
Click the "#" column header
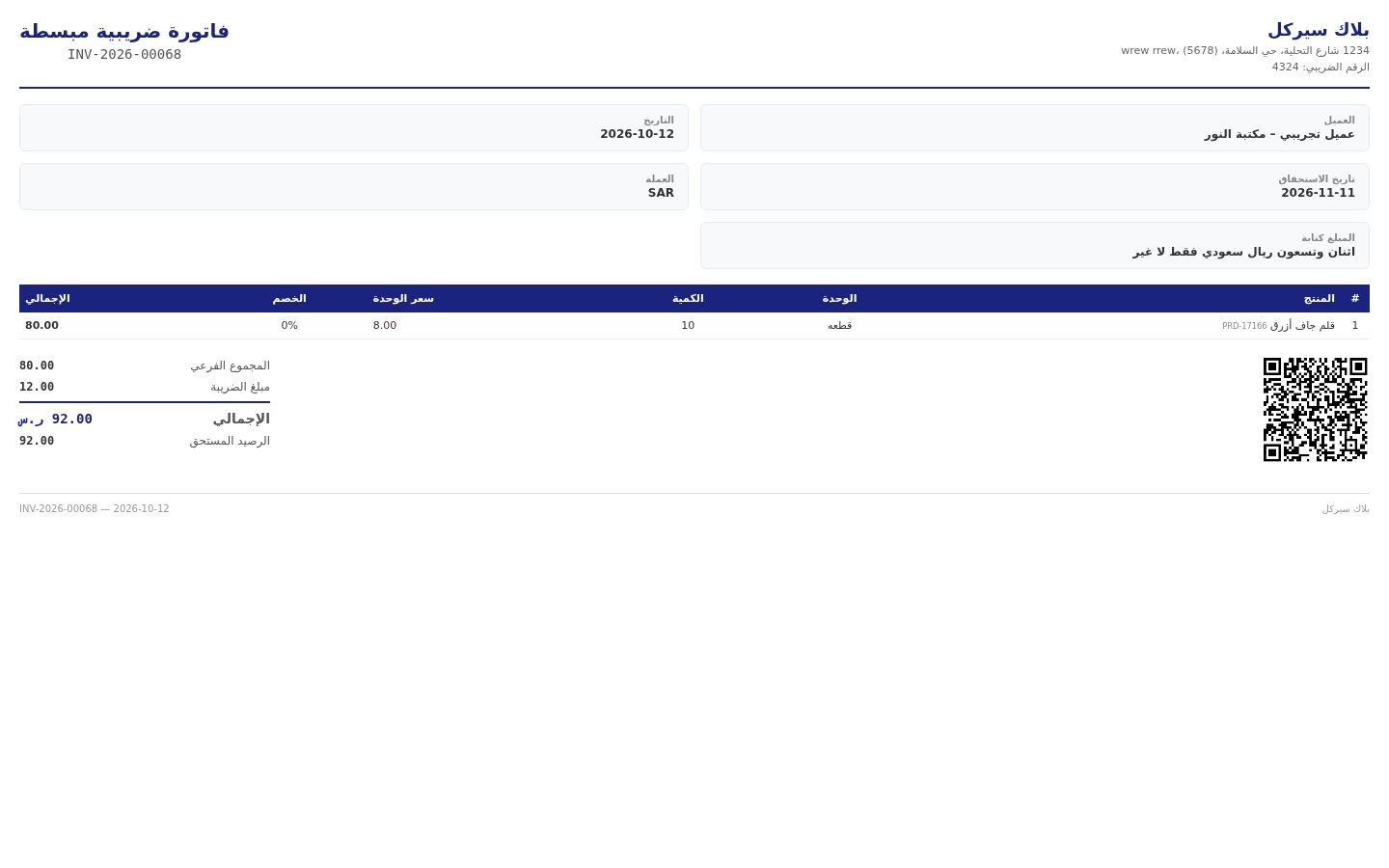pos(1355,299)
